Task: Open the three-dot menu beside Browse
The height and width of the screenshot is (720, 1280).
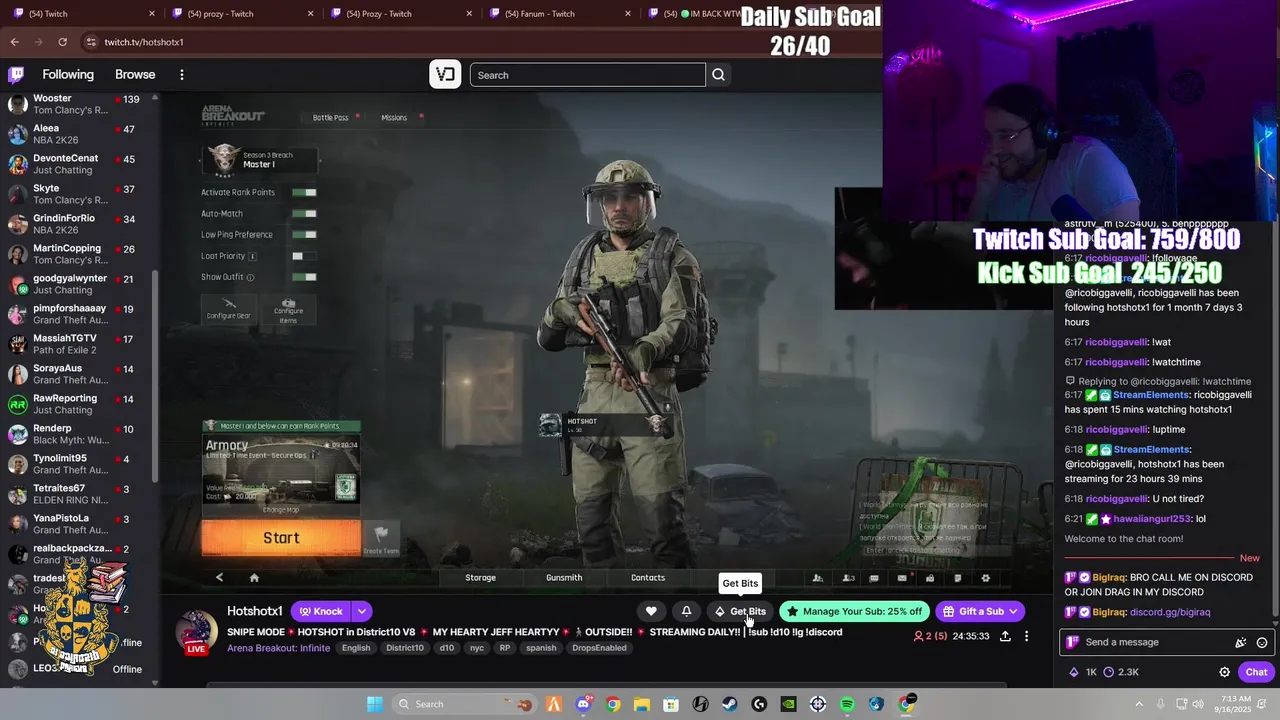Action: point(181,75)
